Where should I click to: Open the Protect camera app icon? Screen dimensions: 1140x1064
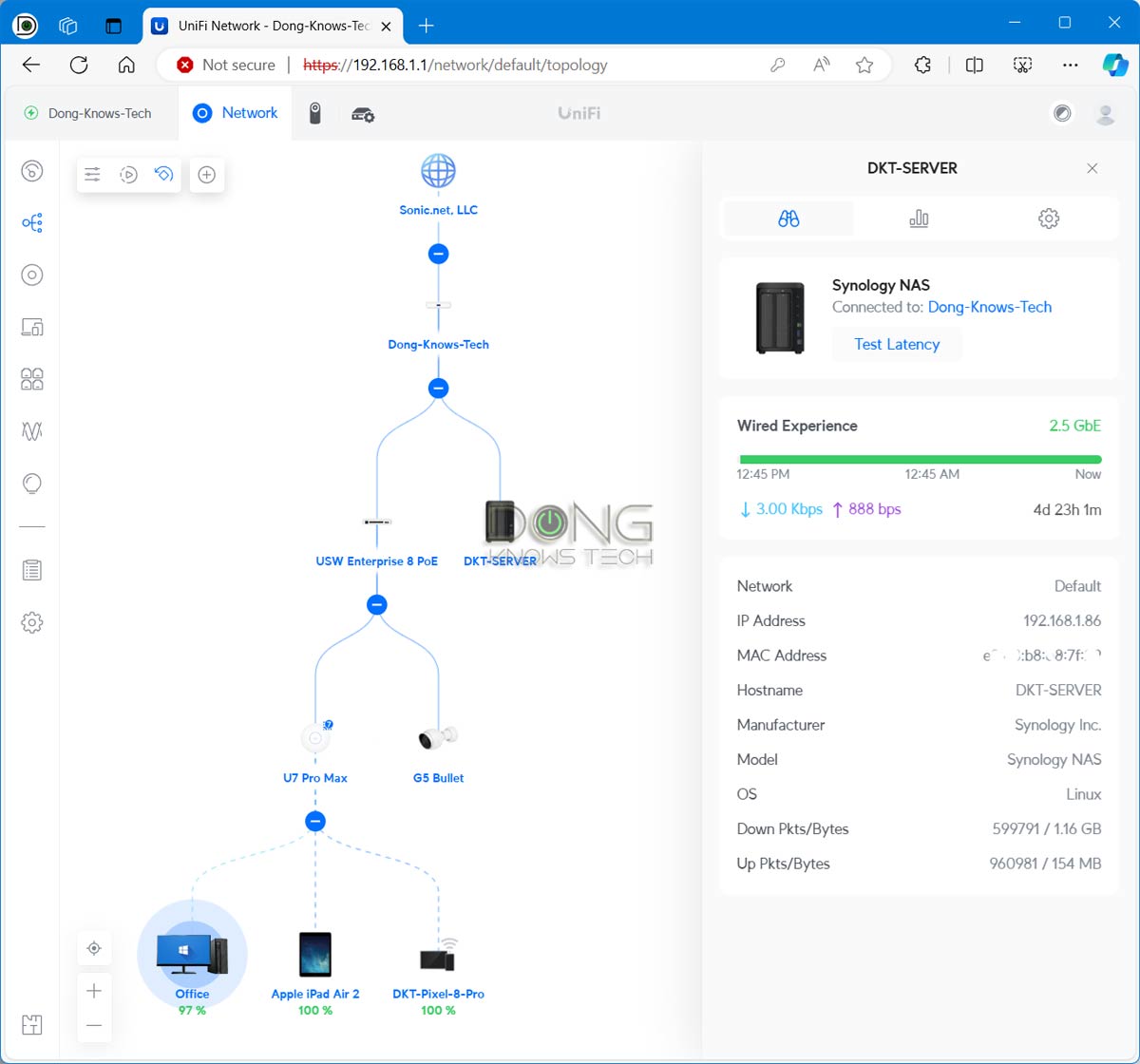pyautogui.click(x=315, y=114)
